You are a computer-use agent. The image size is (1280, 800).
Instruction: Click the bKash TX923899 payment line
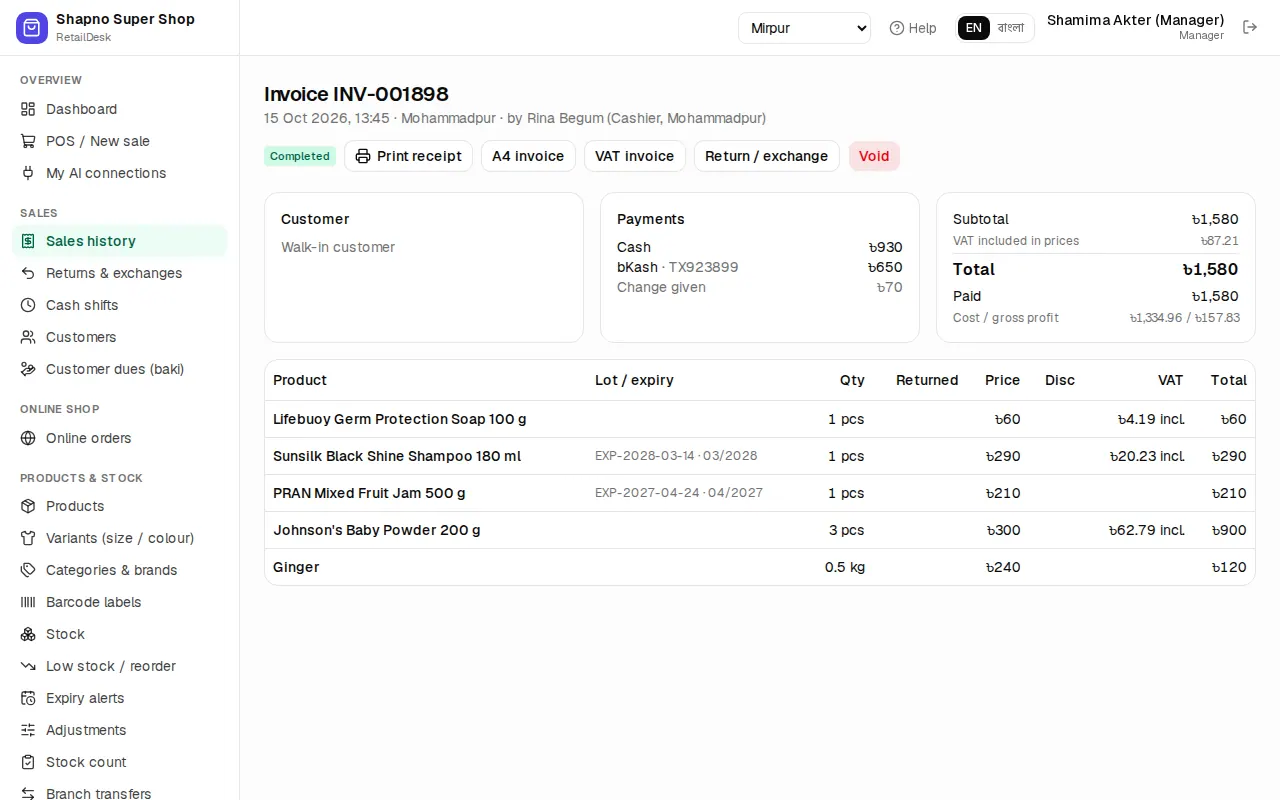(760, 267)
